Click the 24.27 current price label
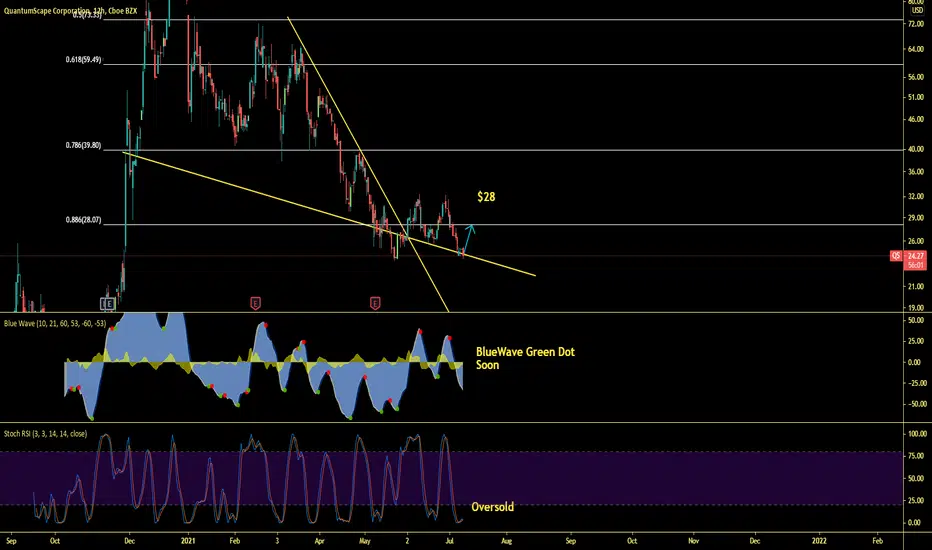Viewport: 932px width, 550px height. pos(915,256)
